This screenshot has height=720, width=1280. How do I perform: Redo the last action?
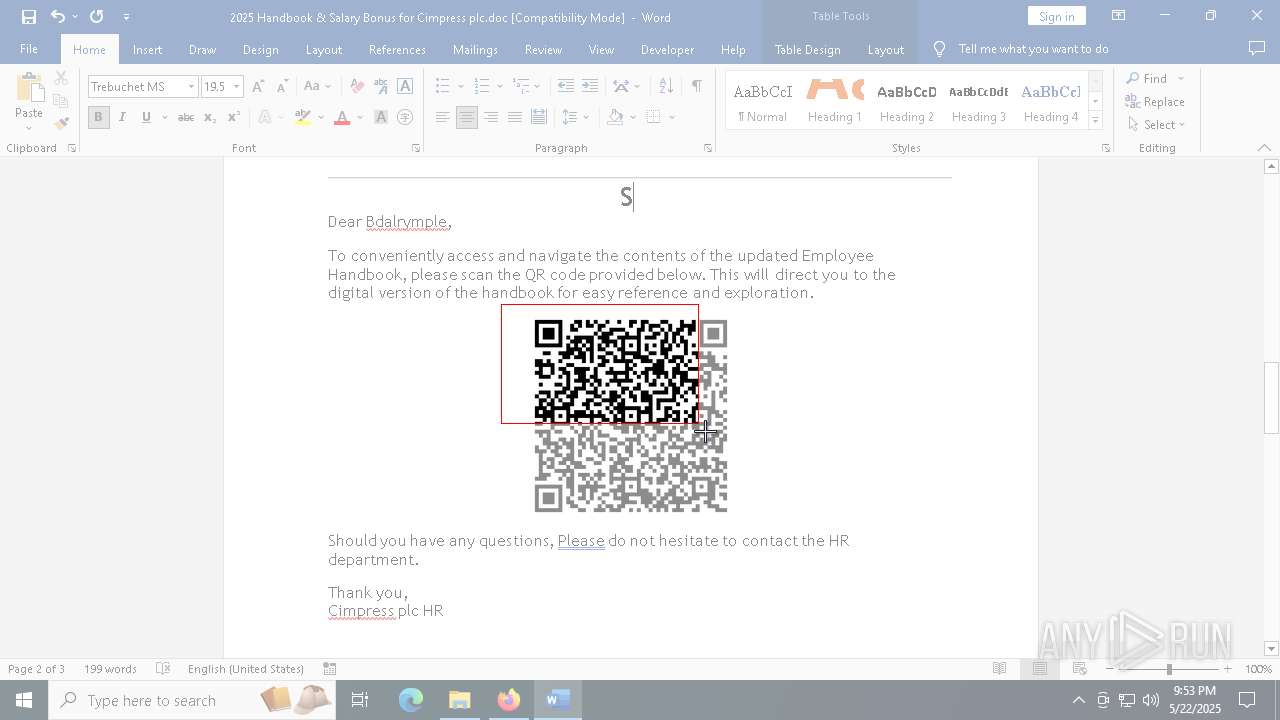[96, 17]
